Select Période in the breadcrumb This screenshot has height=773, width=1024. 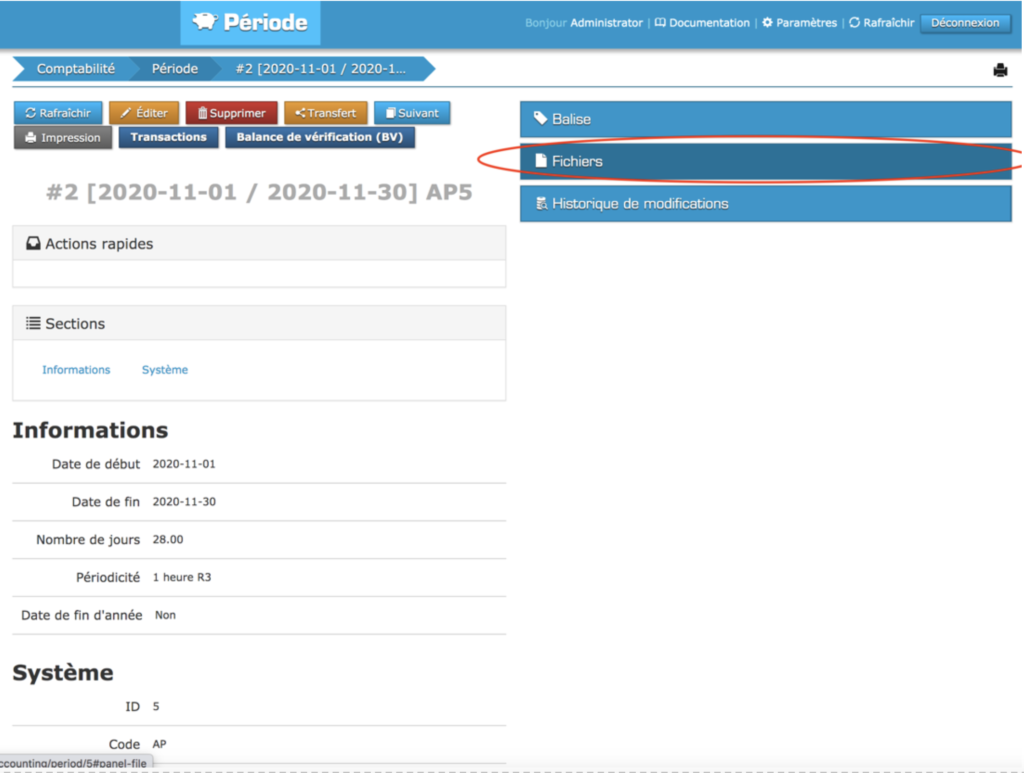[x=174, y=69]
